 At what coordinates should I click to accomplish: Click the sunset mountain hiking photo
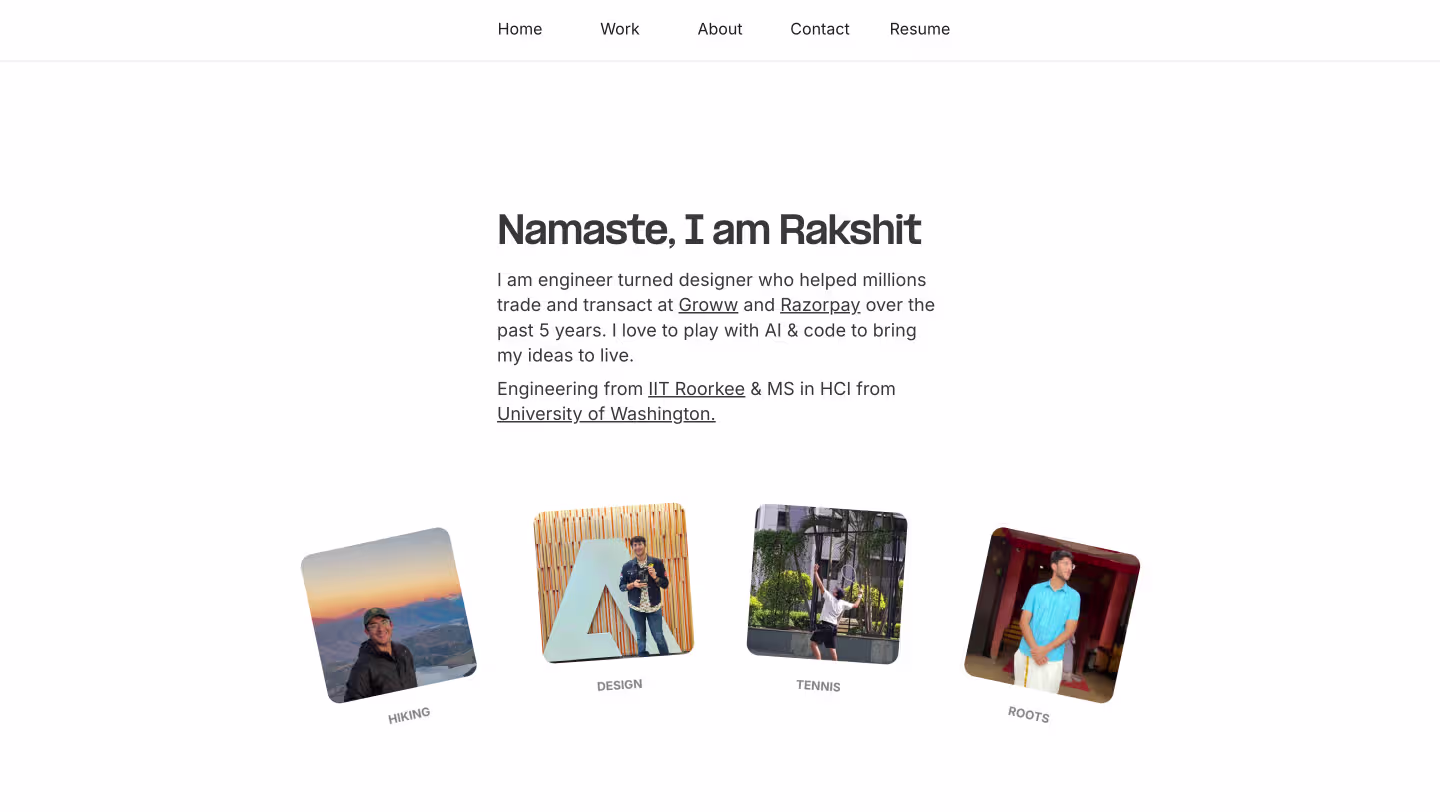pyautogui.click(x=389, y=615)
